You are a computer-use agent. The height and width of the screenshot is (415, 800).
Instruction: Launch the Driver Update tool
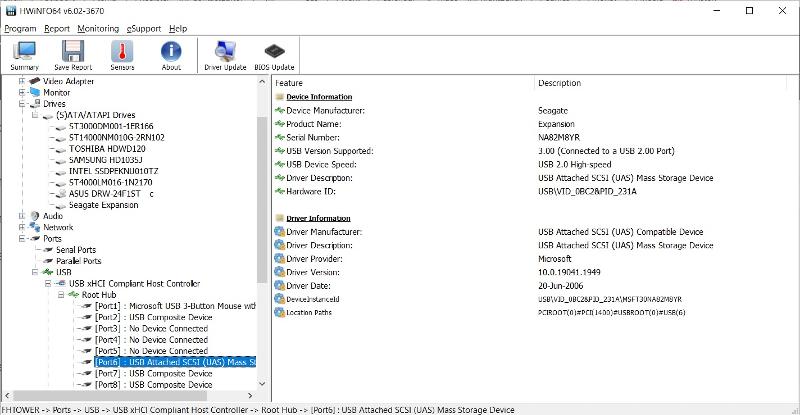pyautogui.click(x=225, y=55)
